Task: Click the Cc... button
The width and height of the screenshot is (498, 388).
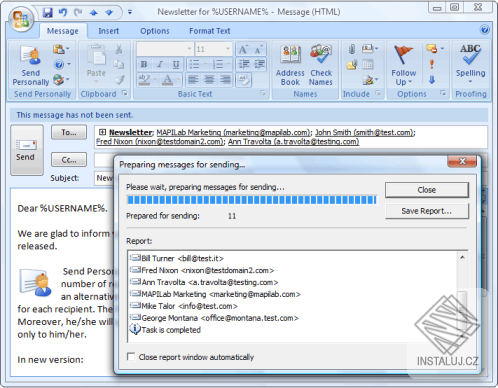Action: click(x=69, y=160)
